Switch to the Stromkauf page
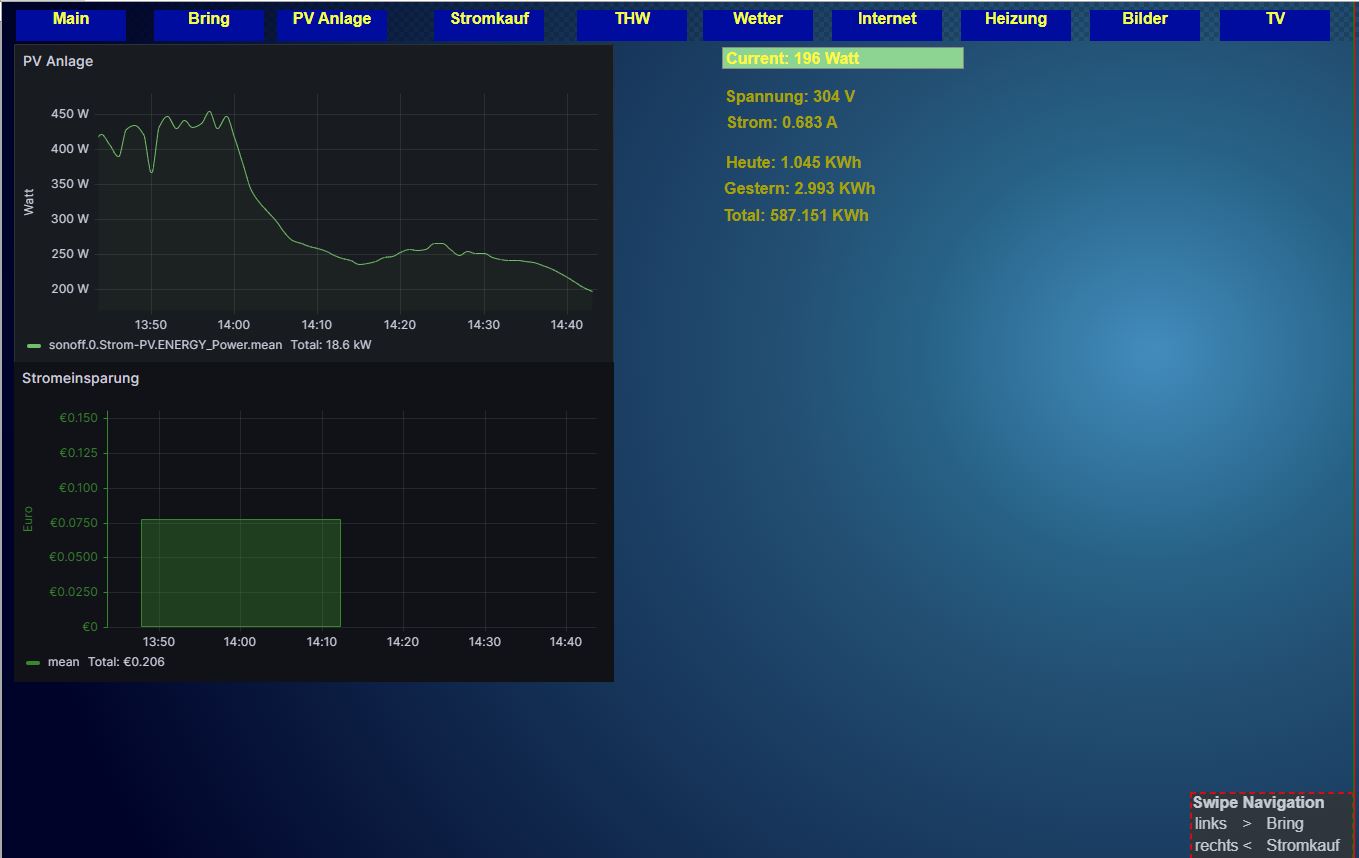The height and width of the screenshot is (858, 1359). [489, 24]
